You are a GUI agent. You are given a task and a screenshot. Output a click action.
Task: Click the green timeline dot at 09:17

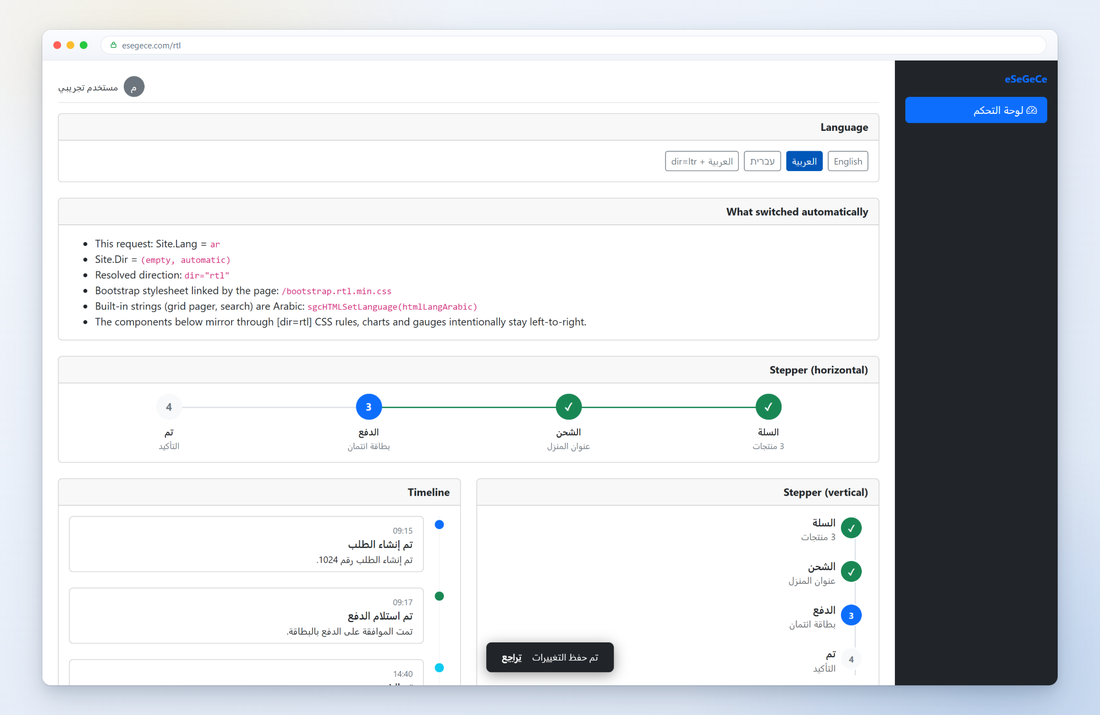click(439, 596)
